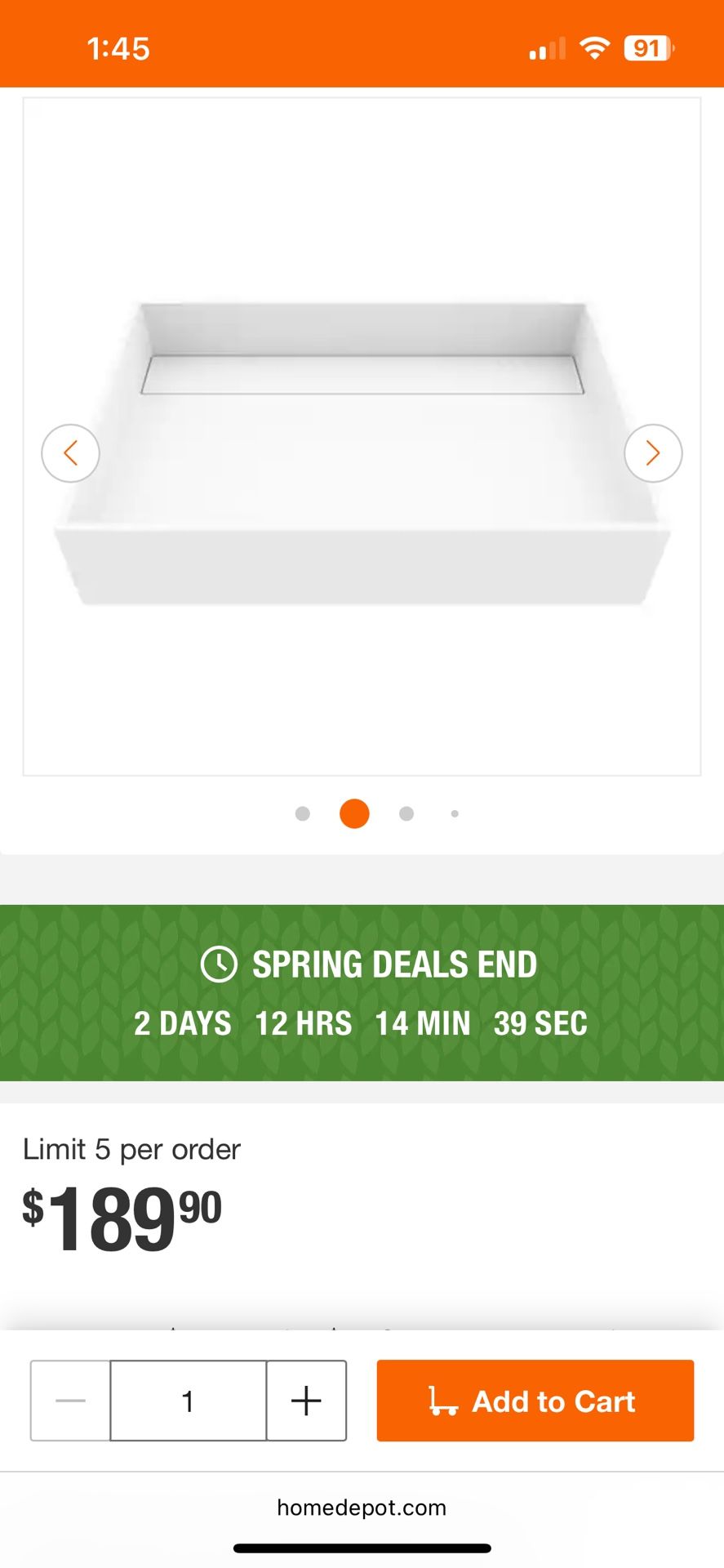The width and height of the screenshot is (724, 1568).
Task: Tap the Spring Deals End banner heading
Action: (x=394, y=964)
